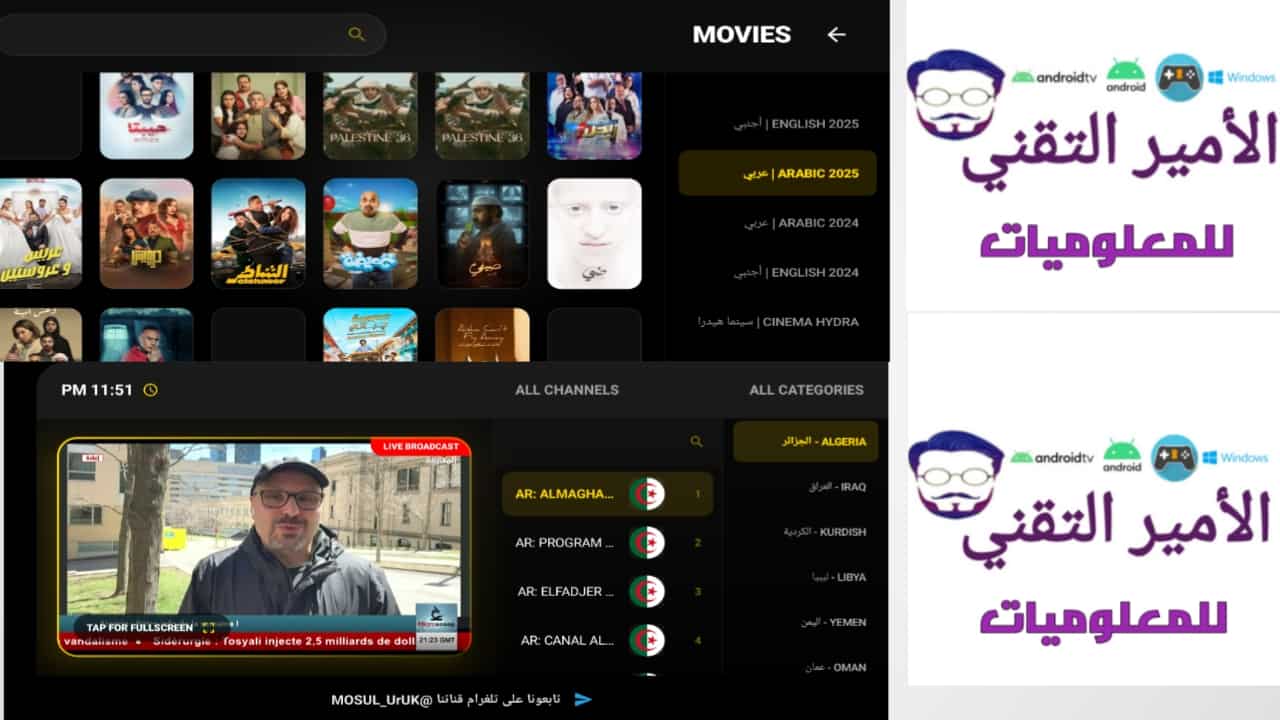Open the channel search magnifier icon
The width and height of the screenshot is (1280, 720).
pyautogui.click(x=697, y=441)
